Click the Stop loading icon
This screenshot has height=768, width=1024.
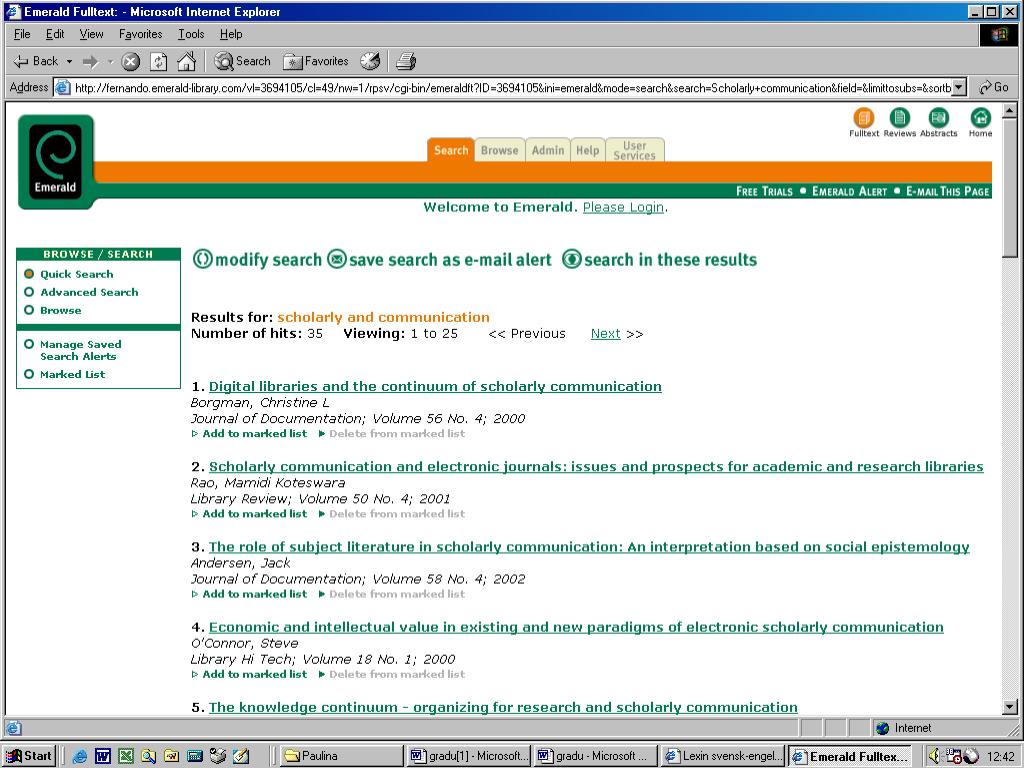[x=131, y=61]
